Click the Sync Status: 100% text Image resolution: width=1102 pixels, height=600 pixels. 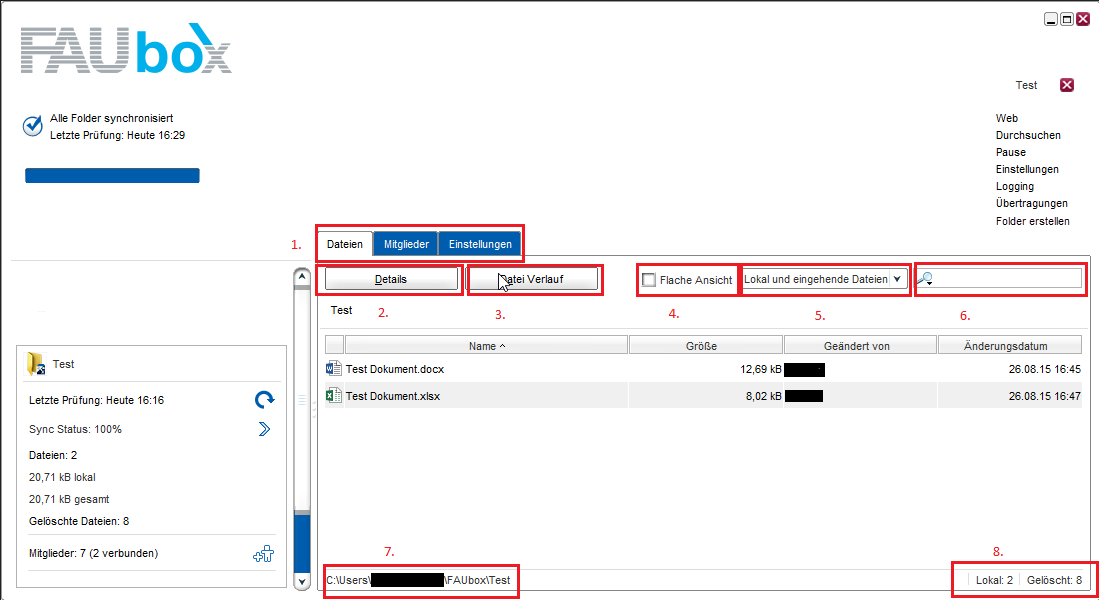(75, 429)
